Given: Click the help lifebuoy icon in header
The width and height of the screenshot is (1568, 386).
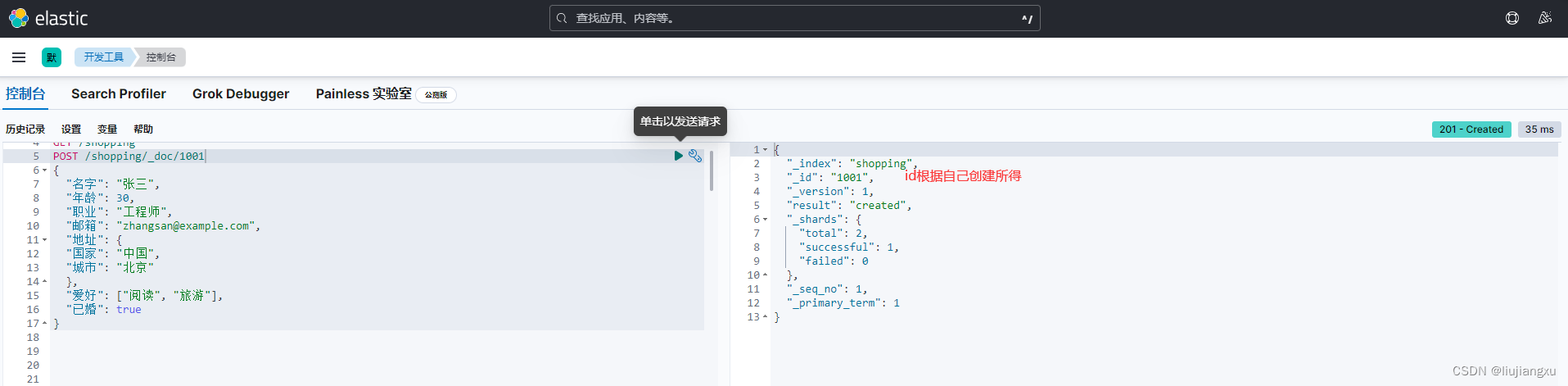Looking at the screenshot, I should (x=1512, y=18).
